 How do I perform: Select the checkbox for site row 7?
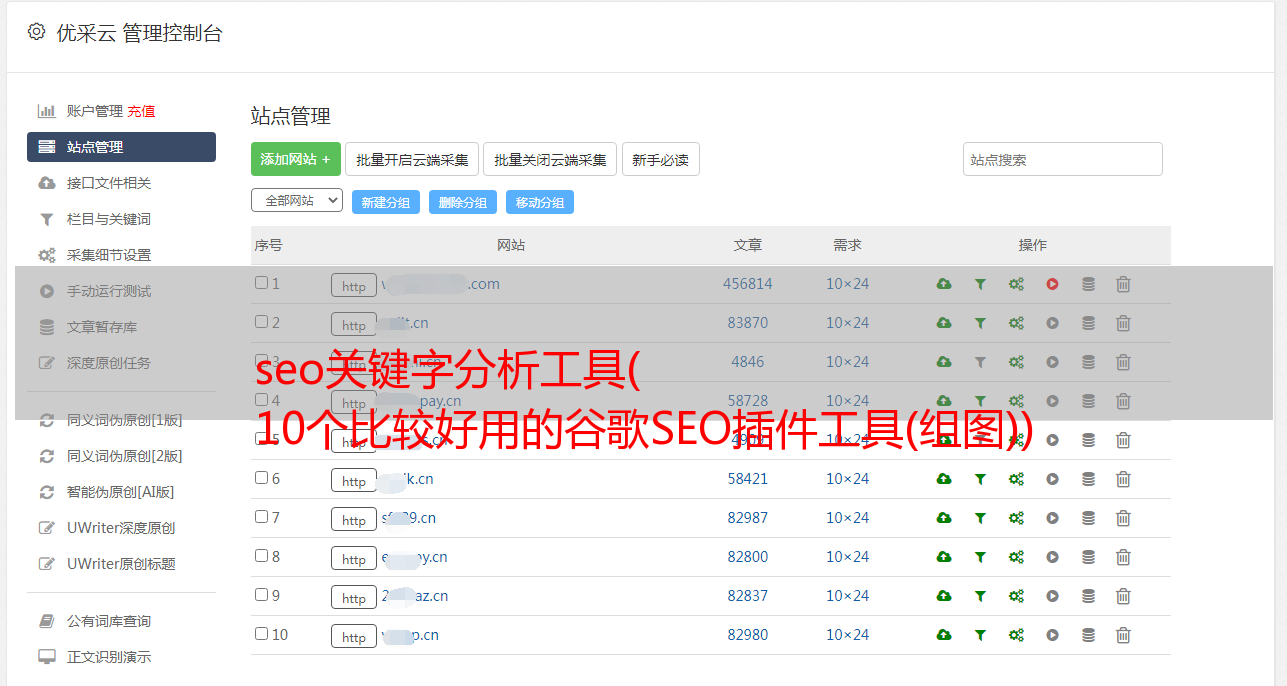pyautogui.click(x=261, y=517)
